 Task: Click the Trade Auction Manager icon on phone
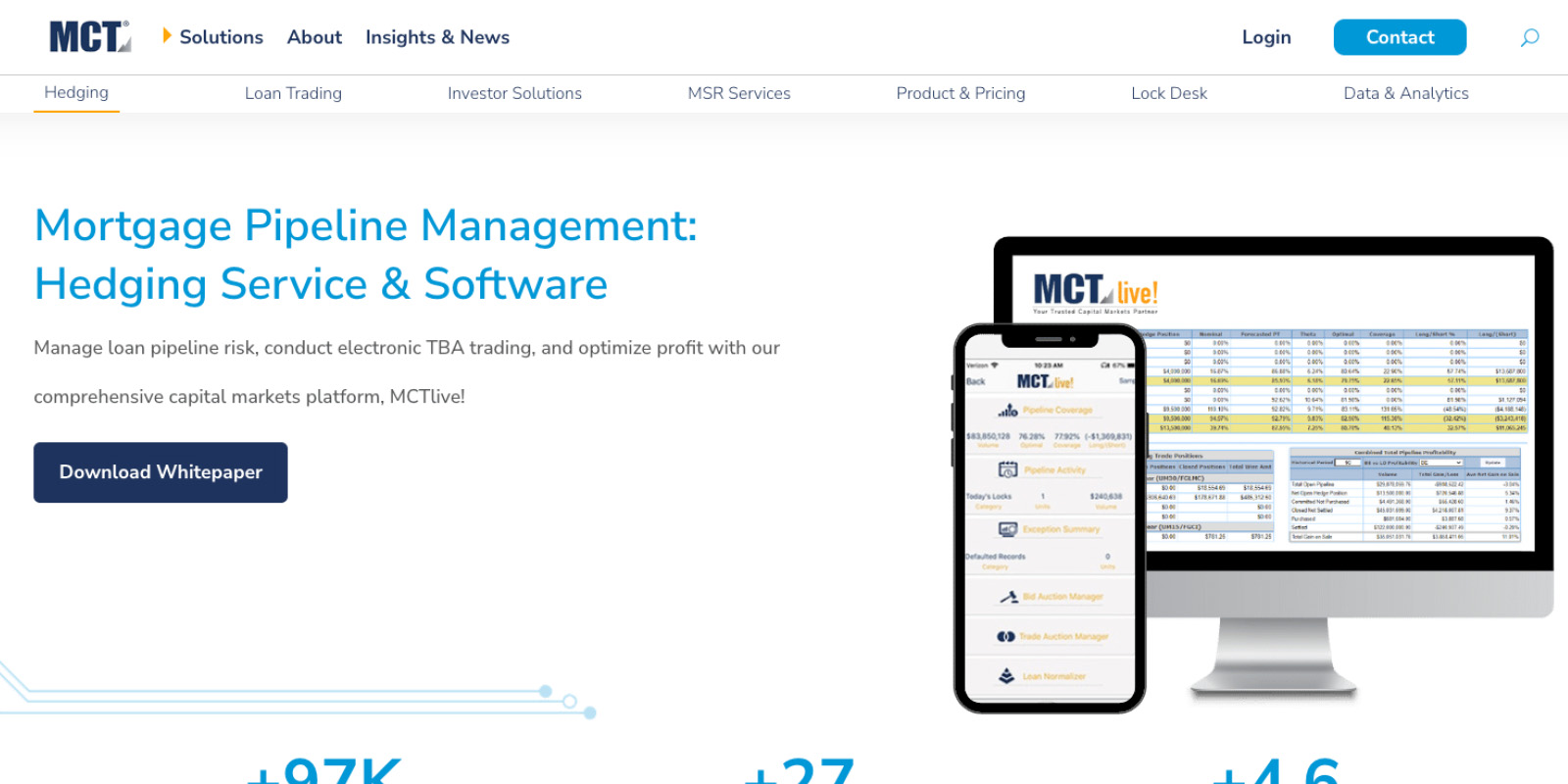1005,636
